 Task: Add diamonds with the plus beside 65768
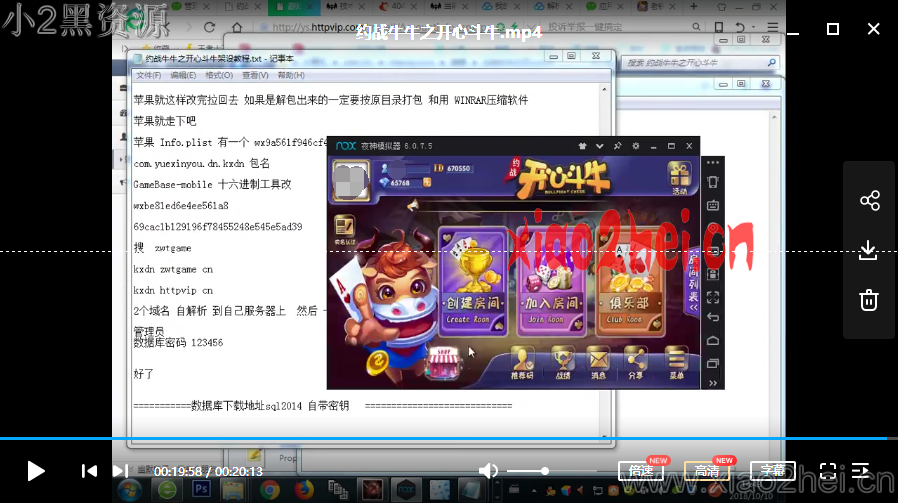click(427, 182)
